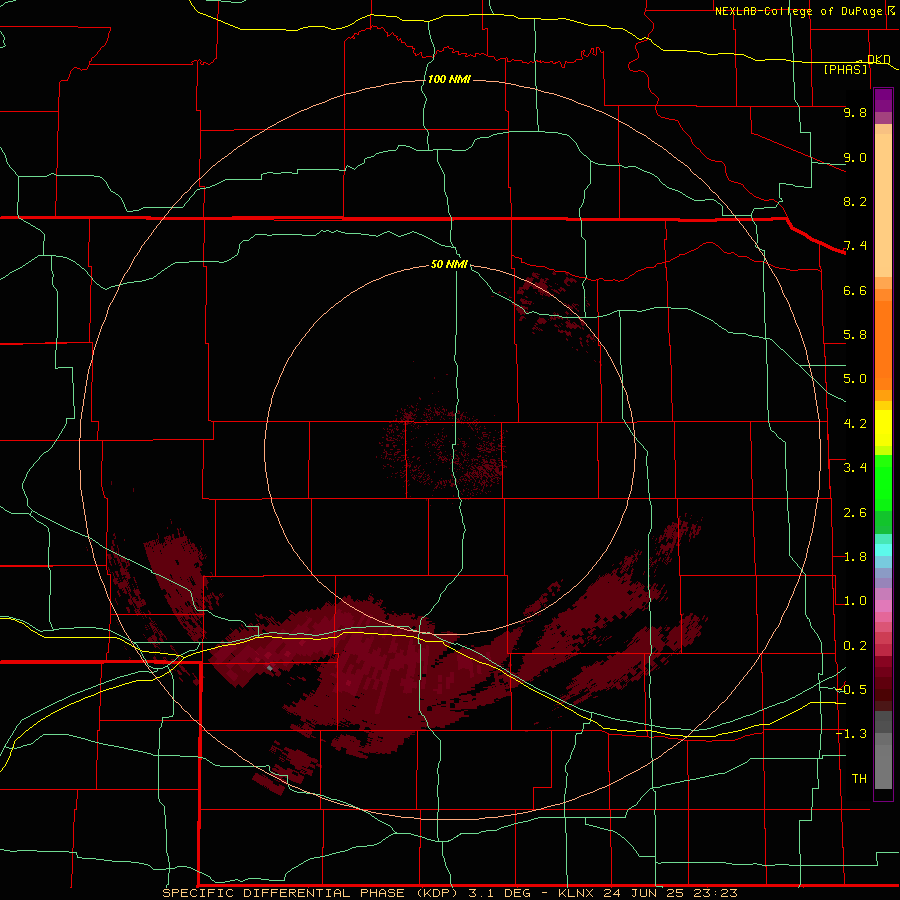Pick the pink color bar segment
The width and height of the screenshot is (900, 900).
[x=883, y=606]
